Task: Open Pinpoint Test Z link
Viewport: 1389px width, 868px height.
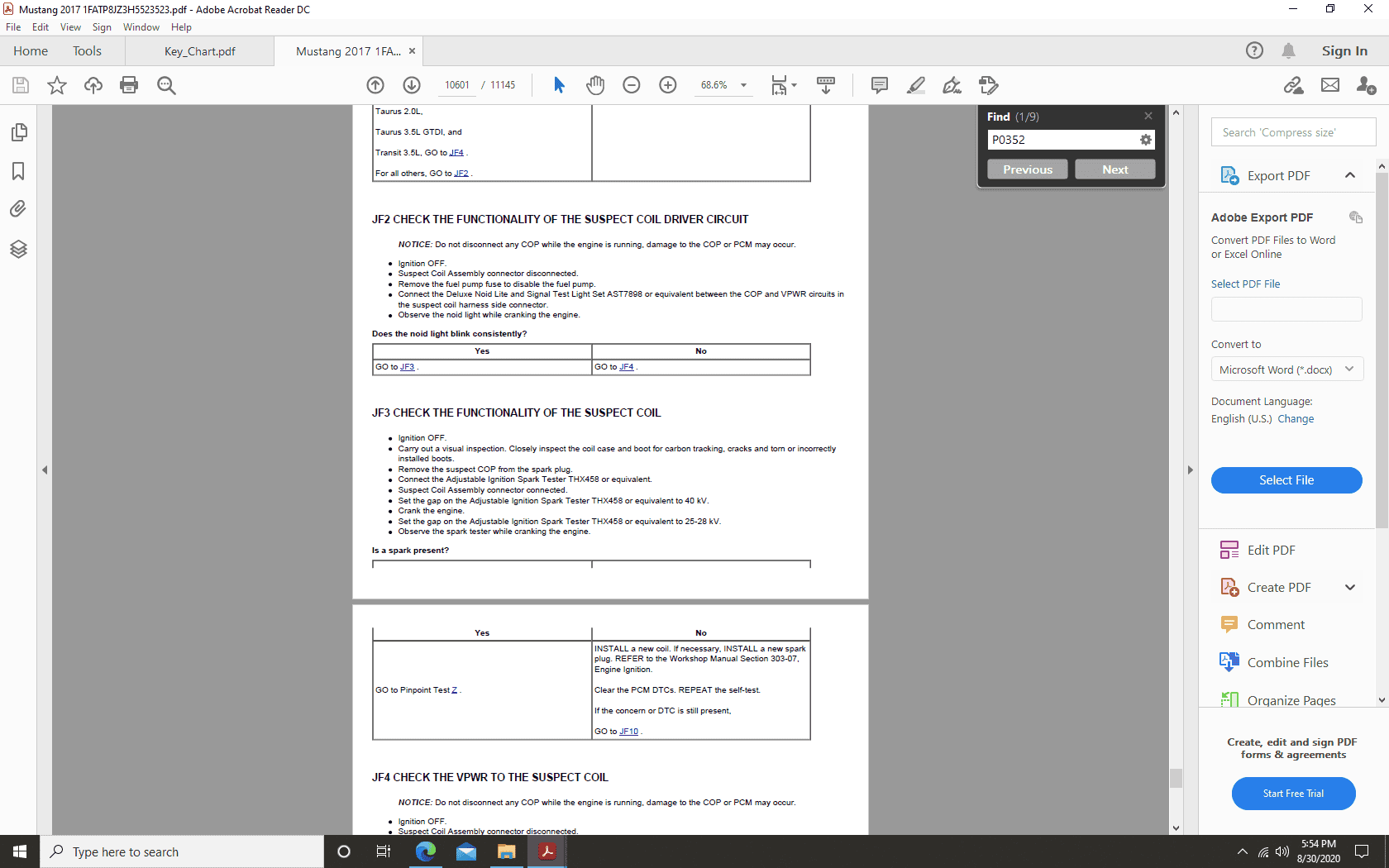Action: [x=454, y=690]
